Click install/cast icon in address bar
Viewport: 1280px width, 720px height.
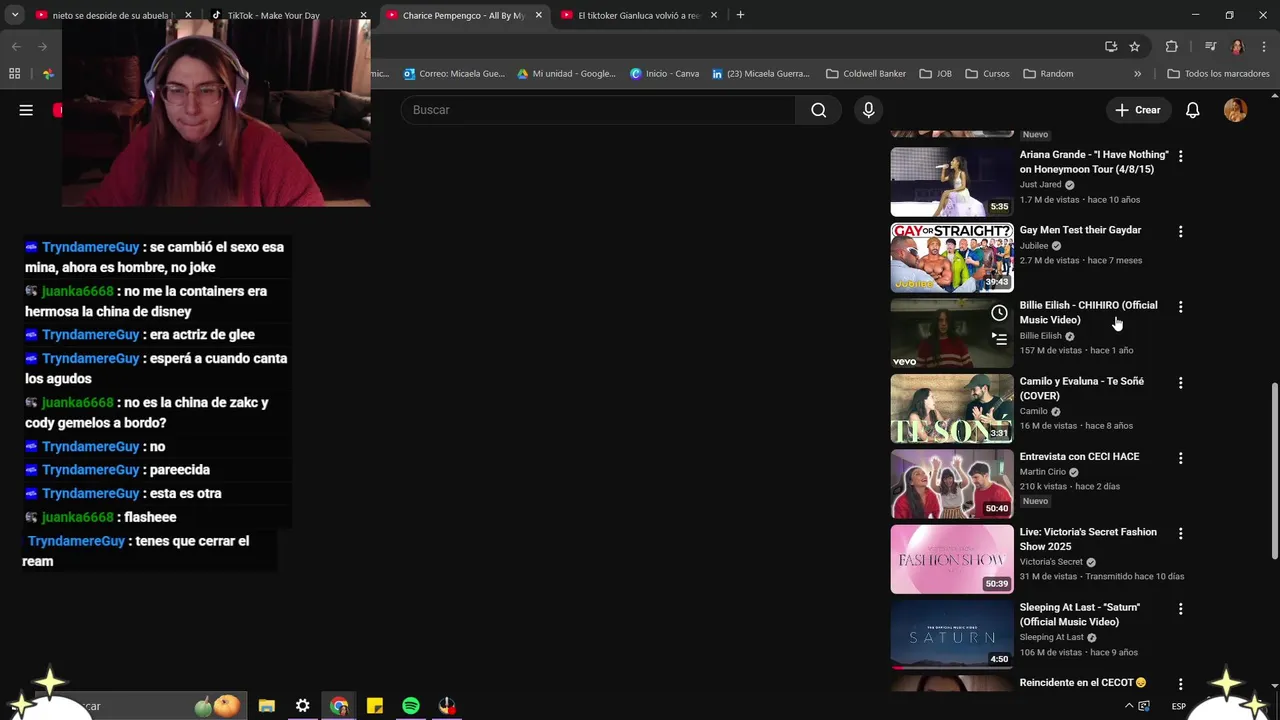[1110, 46]
